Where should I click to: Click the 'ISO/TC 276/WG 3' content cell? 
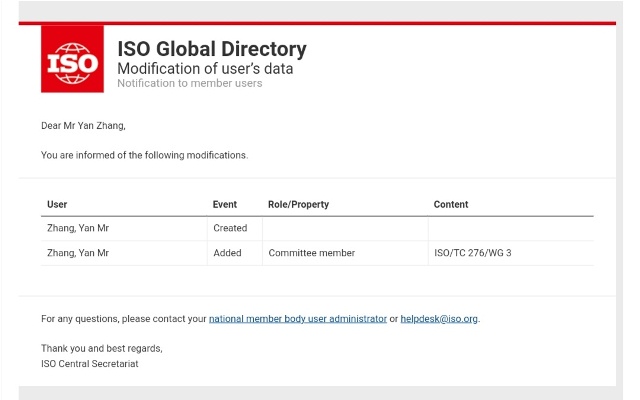472,253
